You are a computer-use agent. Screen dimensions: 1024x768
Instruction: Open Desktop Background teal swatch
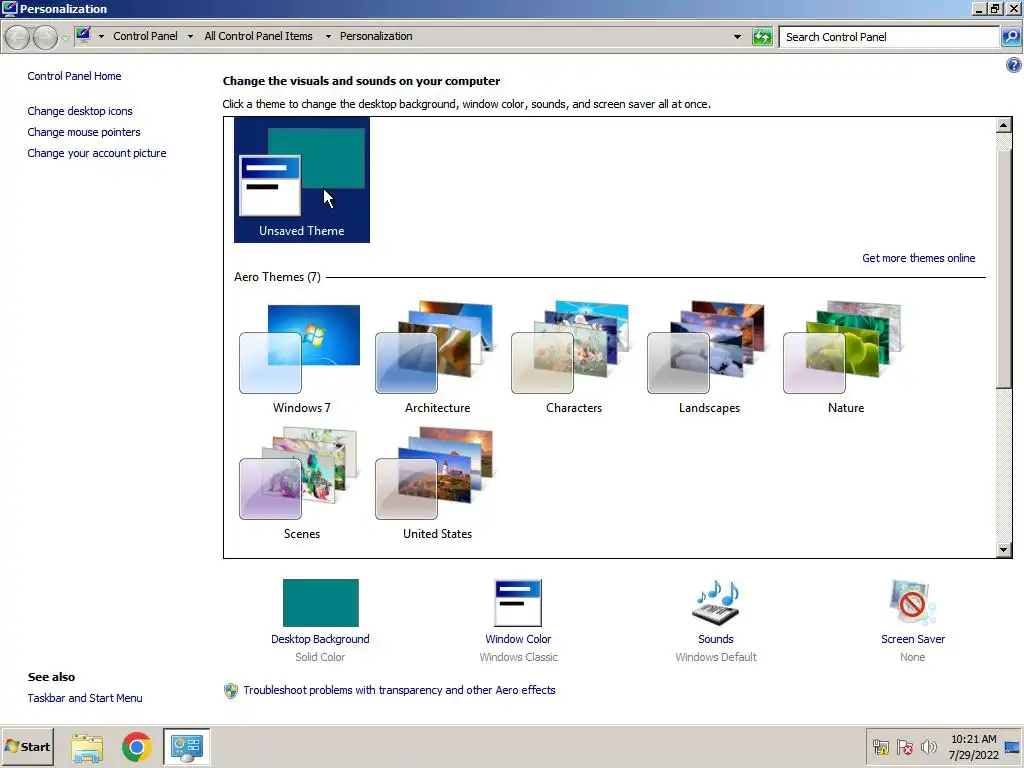[x=321, y=603]
